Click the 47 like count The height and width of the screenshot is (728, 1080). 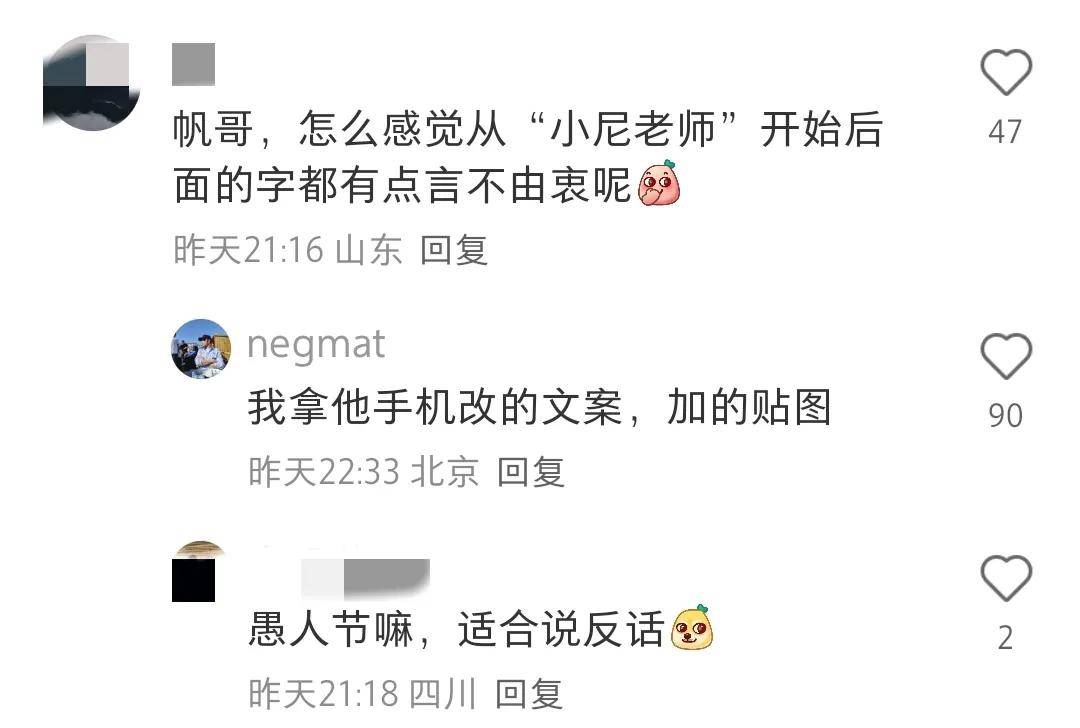(1005, 132)
